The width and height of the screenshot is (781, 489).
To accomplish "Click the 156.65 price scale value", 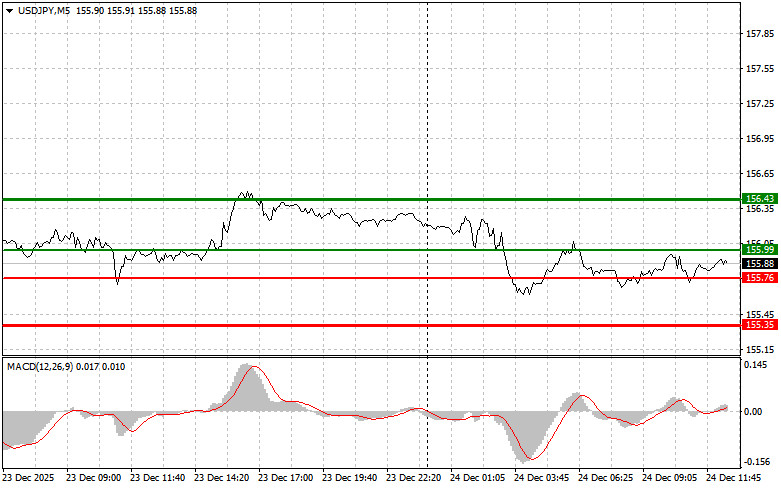I will point(760,174).
